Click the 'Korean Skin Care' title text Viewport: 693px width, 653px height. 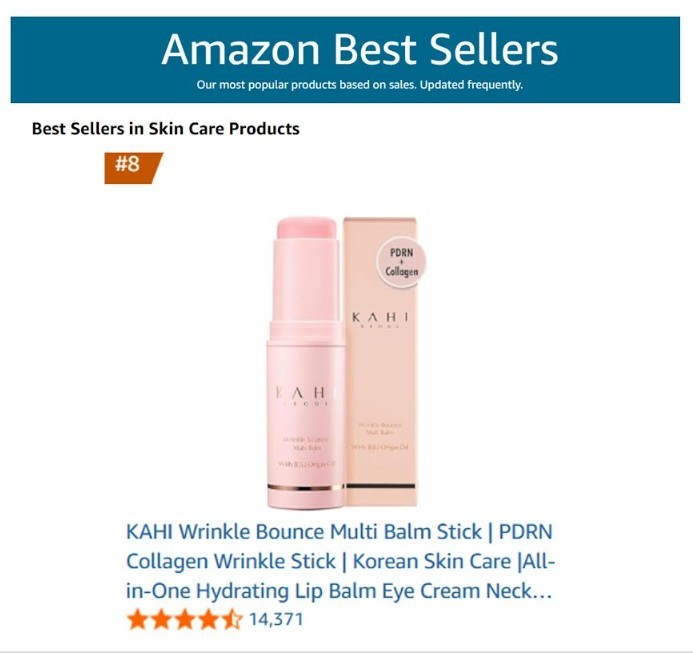click(x=432, y=561)
